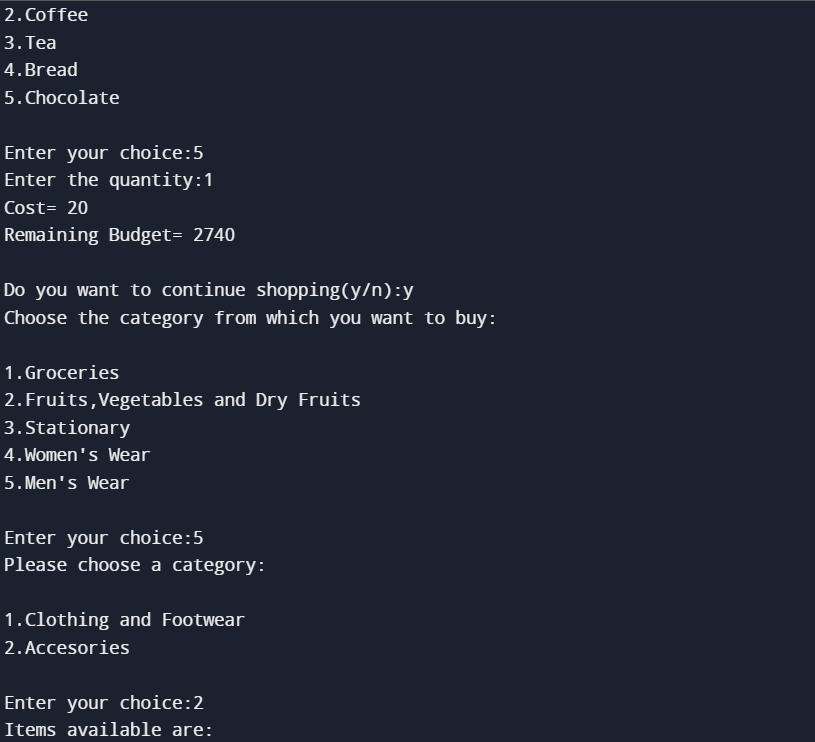
Task: Click 'Items available are:' text
Action: [x=108, y=730]
